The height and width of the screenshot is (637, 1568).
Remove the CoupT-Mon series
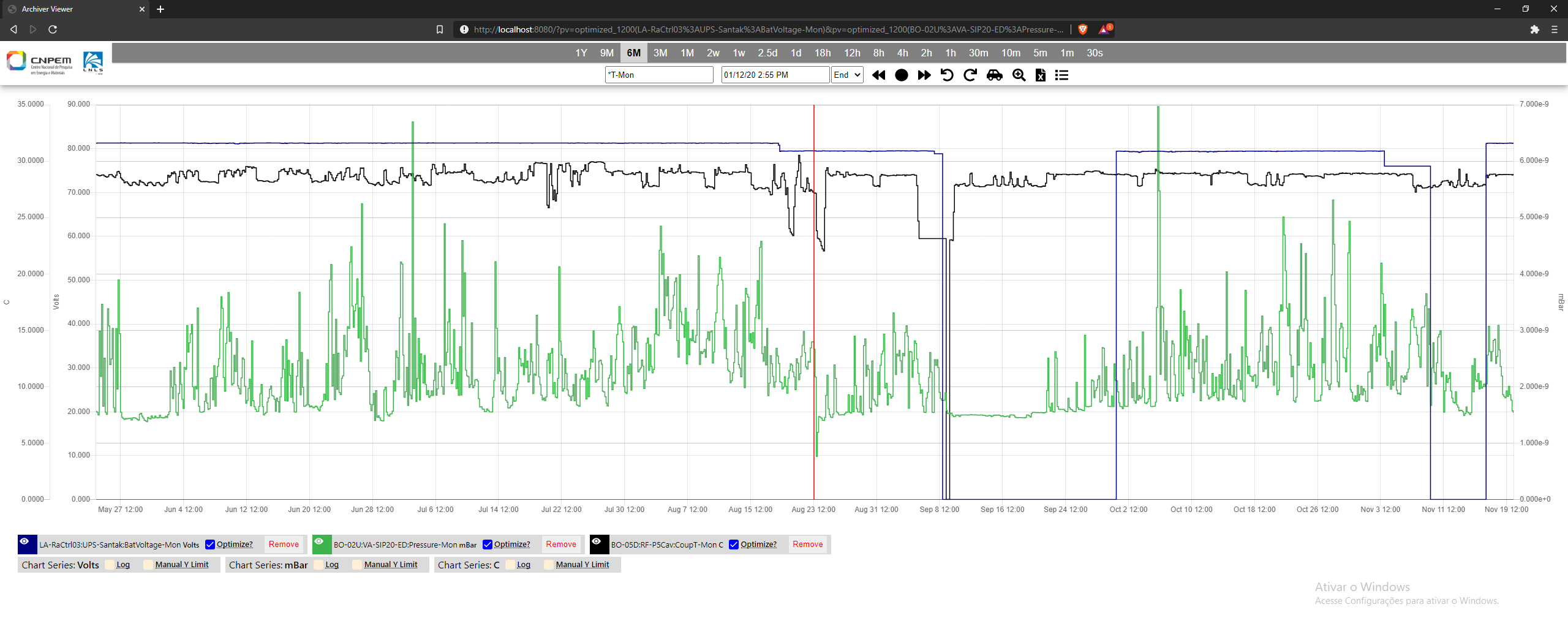807,545
